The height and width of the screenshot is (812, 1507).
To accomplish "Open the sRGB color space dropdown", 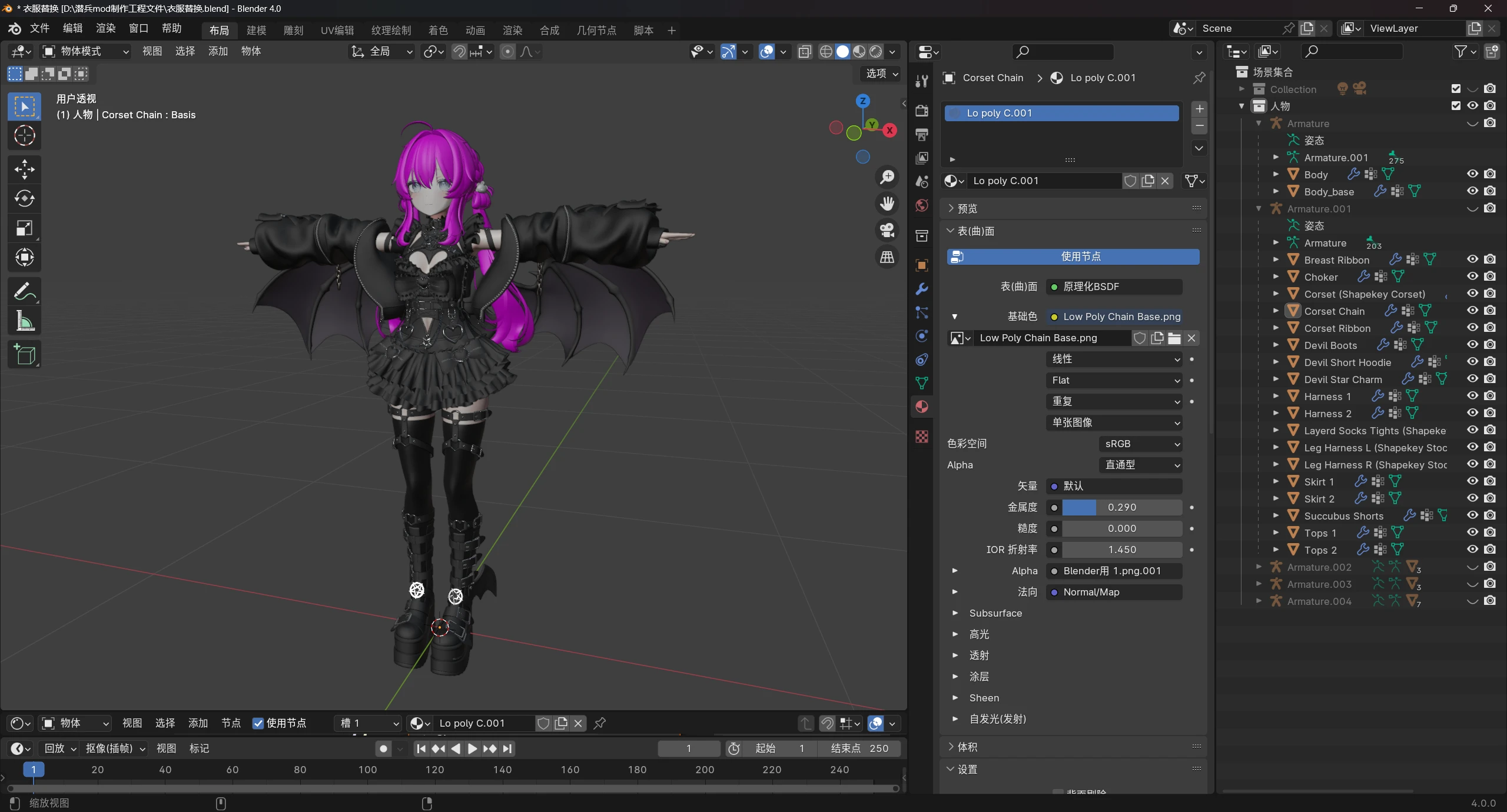I will [1141, 444].
